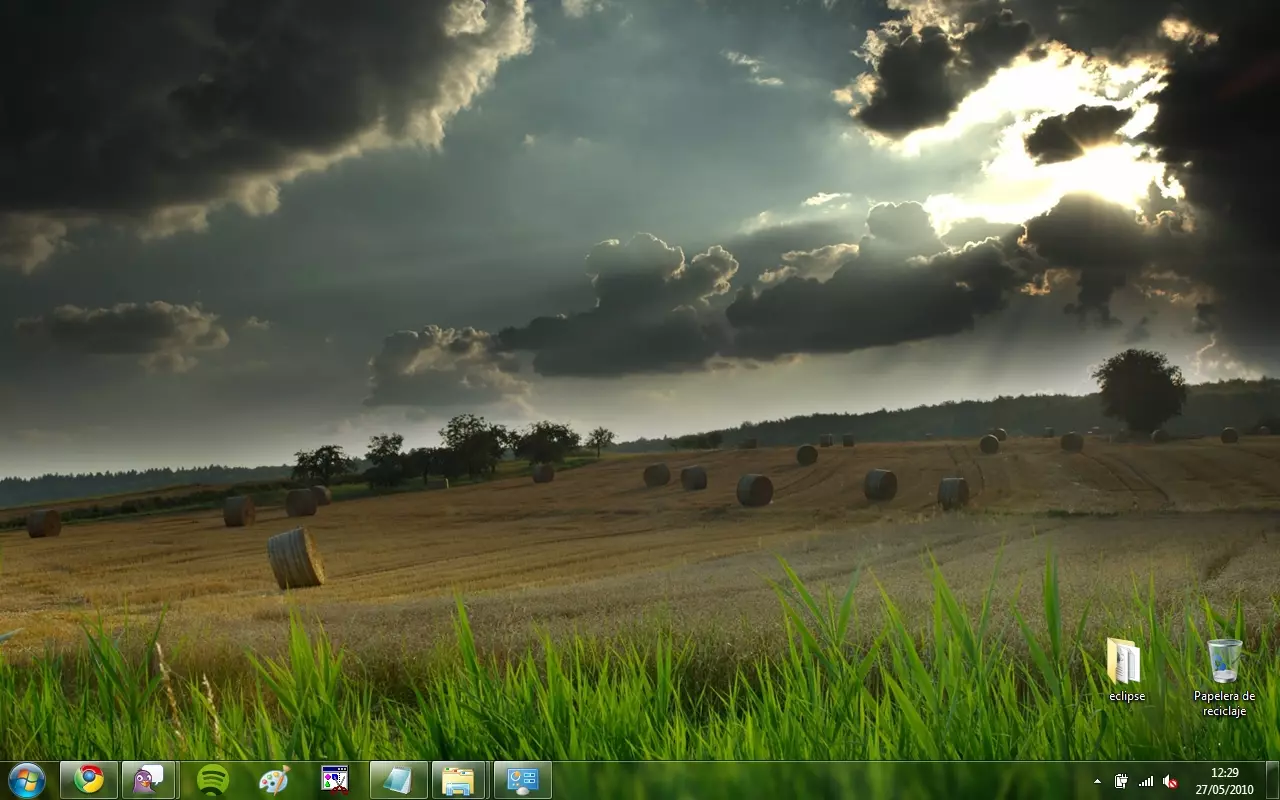
Task: Open the Snipping Tool taskbar icon
Action: point(334,780)
